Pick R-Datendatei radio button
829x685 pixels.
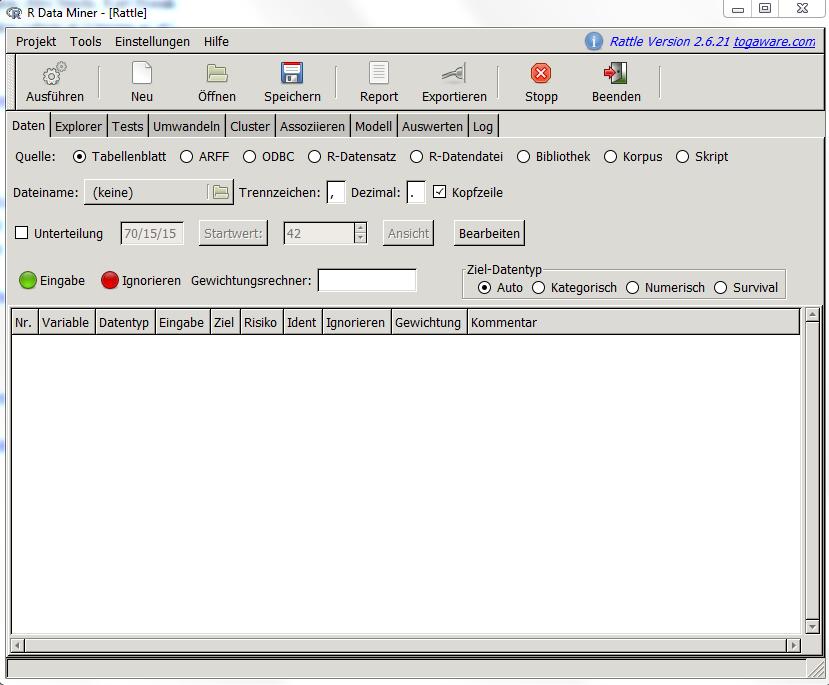[x=416, y=156]
